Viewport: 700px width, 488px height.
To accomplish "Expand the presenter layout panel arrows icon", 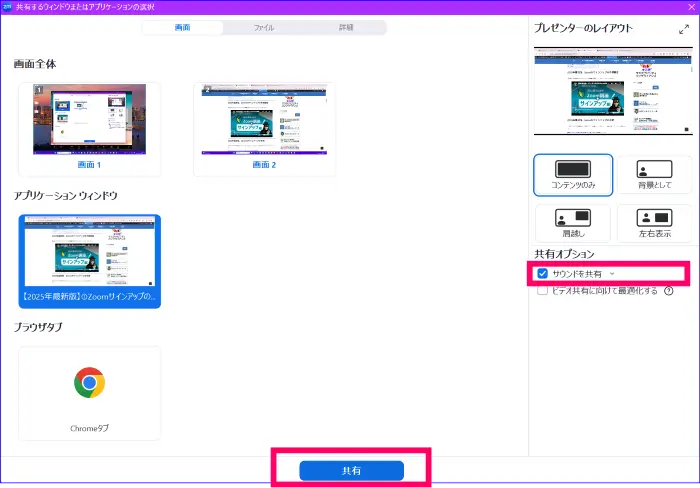I will (683, 29).
